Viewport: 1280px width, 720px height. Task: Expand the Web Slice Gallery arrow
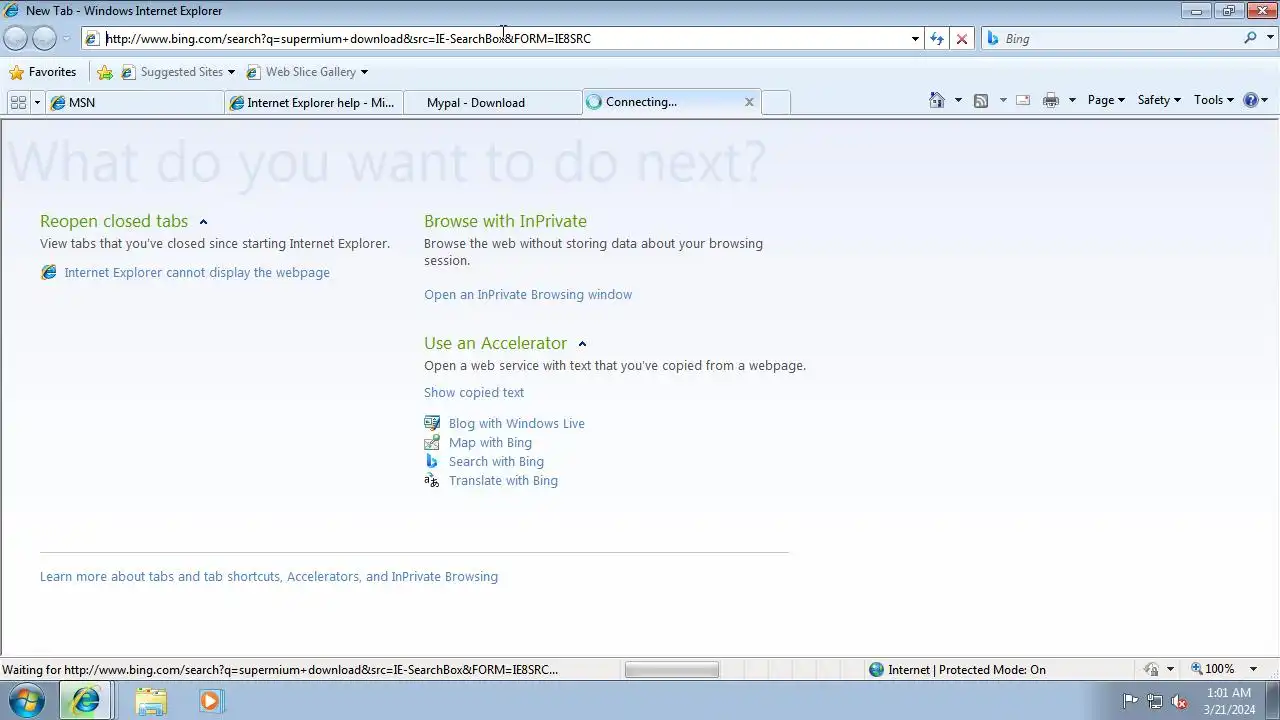click(x=364, y=72)
